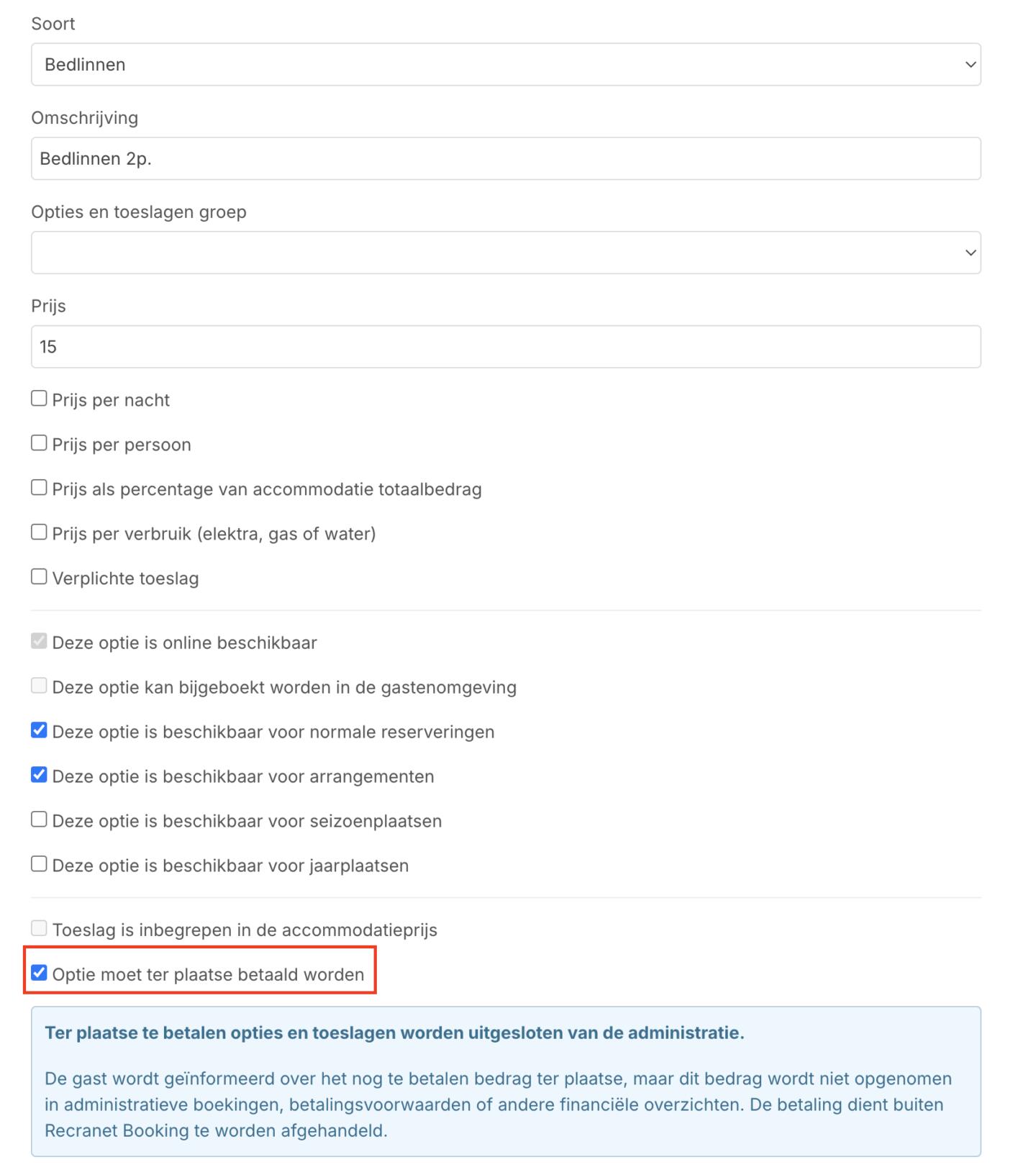Enable the Prijs per nacht checkbox
The image size is (1036, 1175).
tap(39, 399)
